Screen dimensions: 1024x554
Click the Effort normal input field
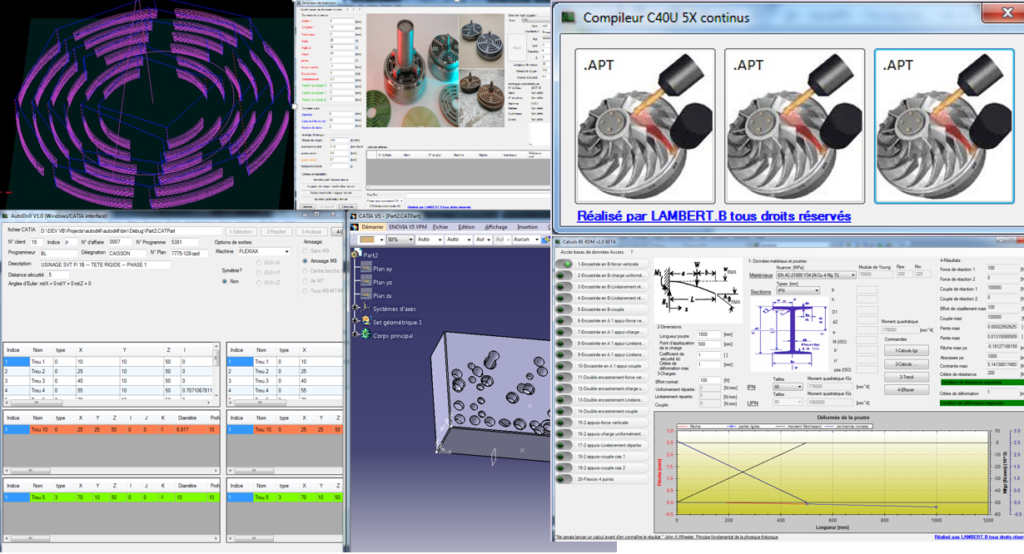pyautogui.click(x=709, y=380)
